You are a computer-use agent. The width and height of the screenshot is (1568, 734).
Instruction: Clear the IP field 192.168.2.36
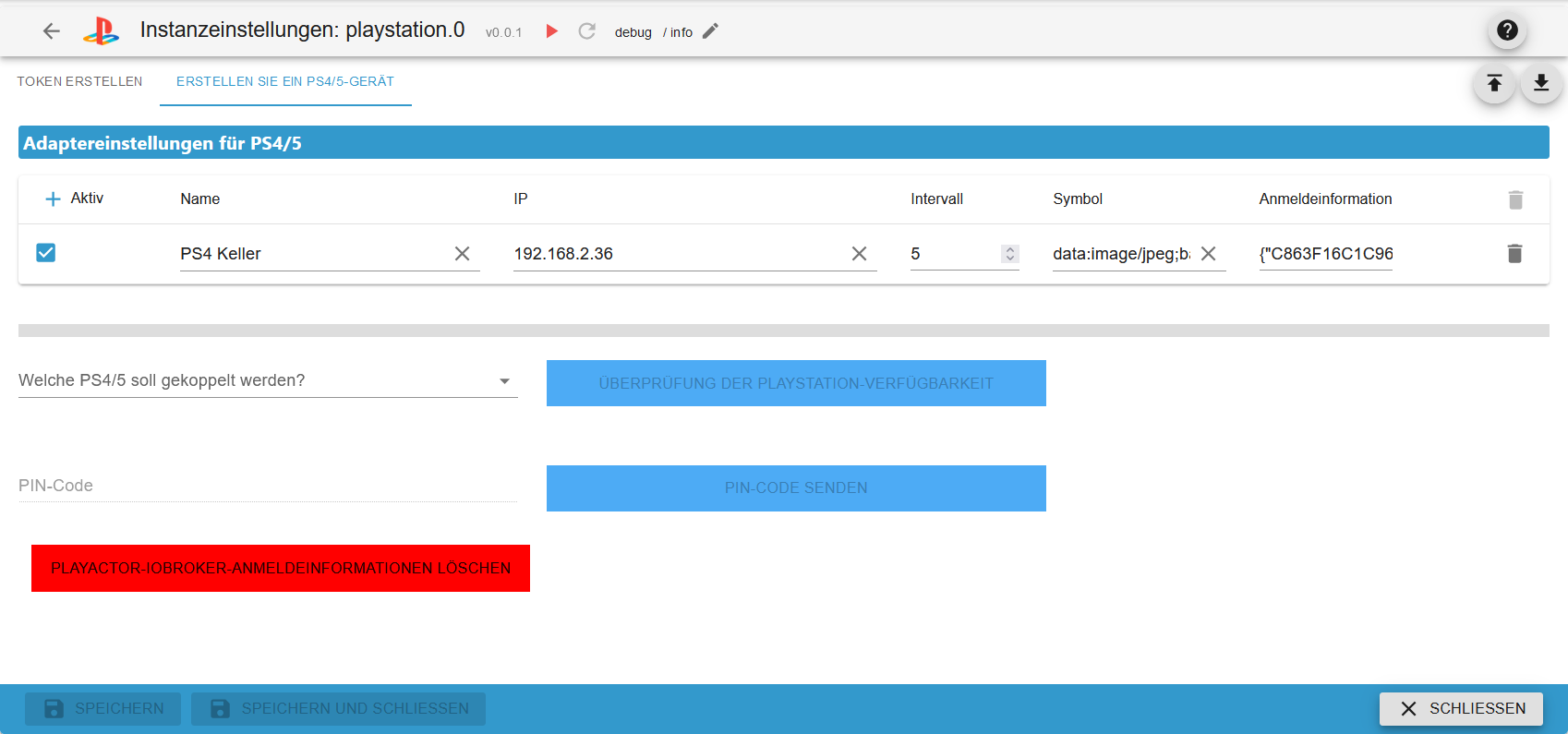(859, 253)
